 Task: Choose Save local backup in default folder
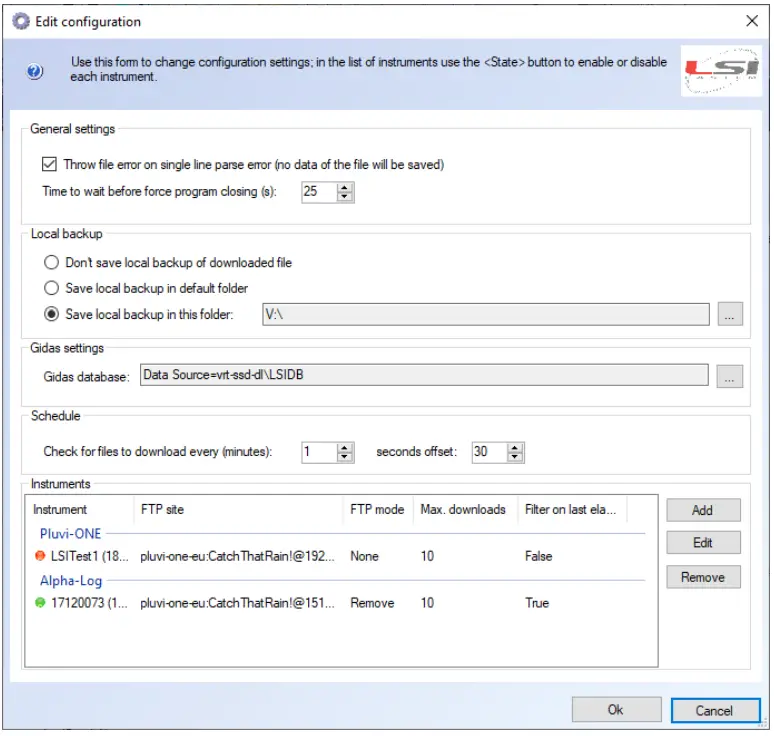pyautogui.click(x=50, y=288)
